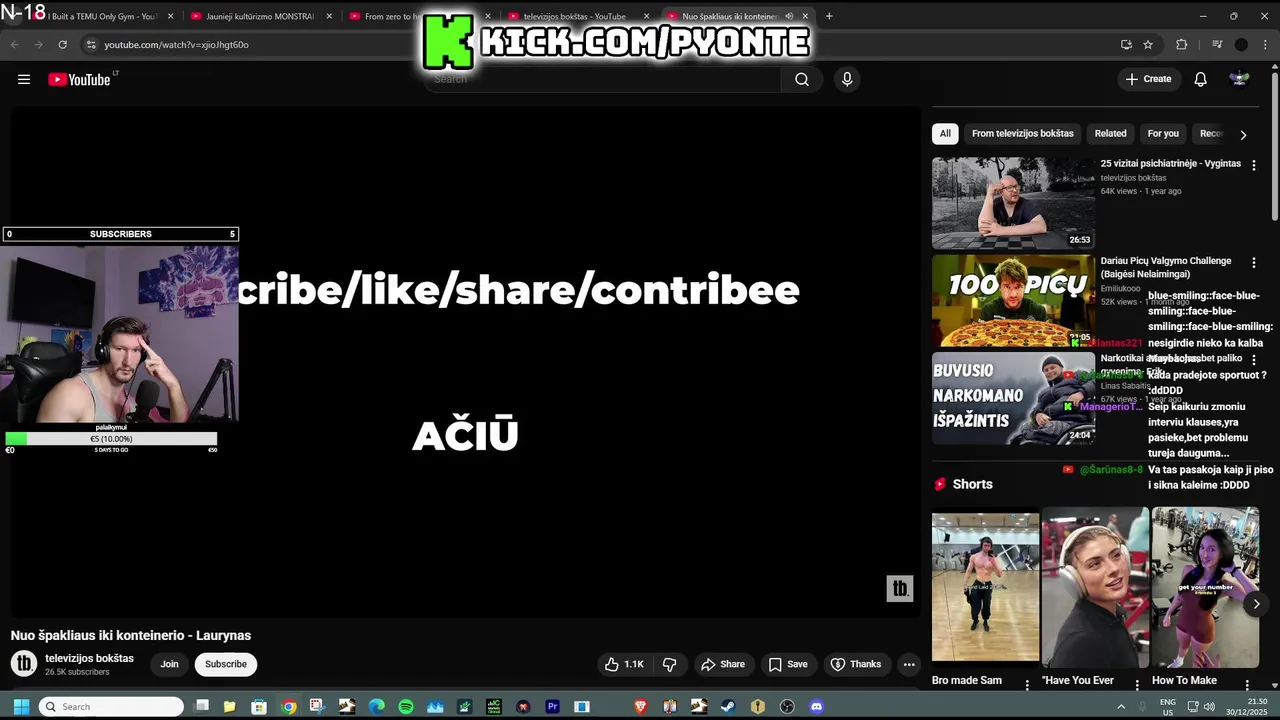The width and height of the screenshot is (1280, 720).
Task: Save the video to a playlist
Action: tap(788, 664)
